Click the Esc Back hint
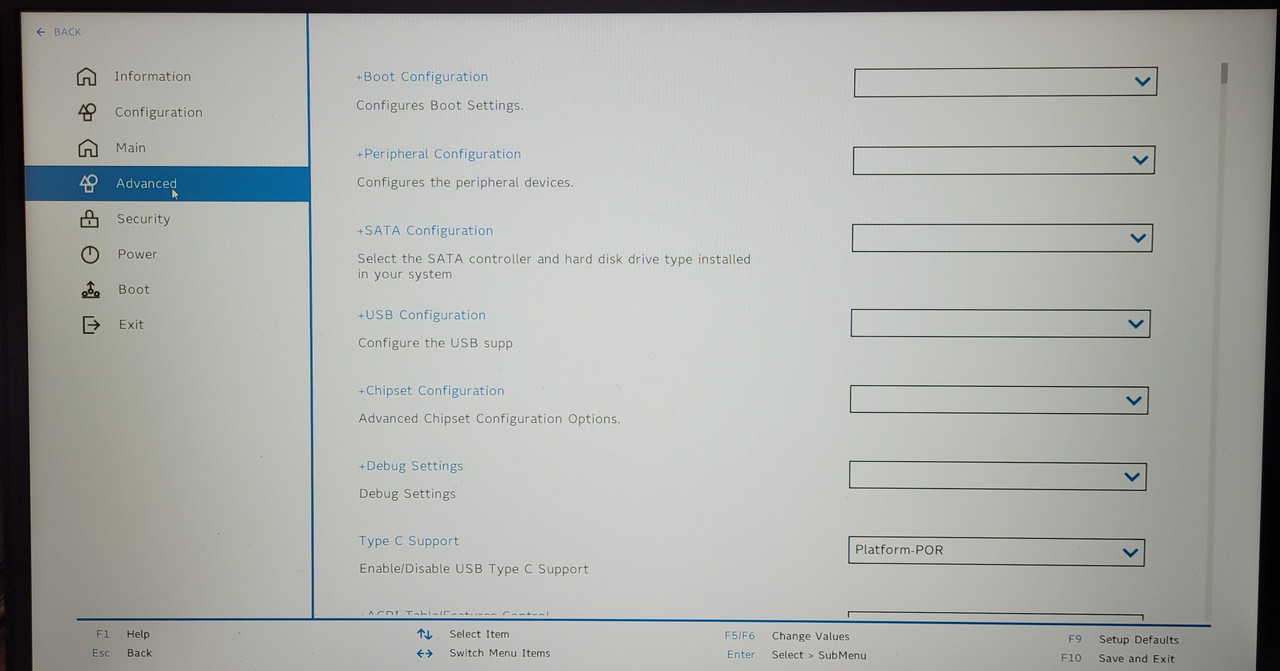This screenshot has height=671, width=1280. tap(122, 653)
